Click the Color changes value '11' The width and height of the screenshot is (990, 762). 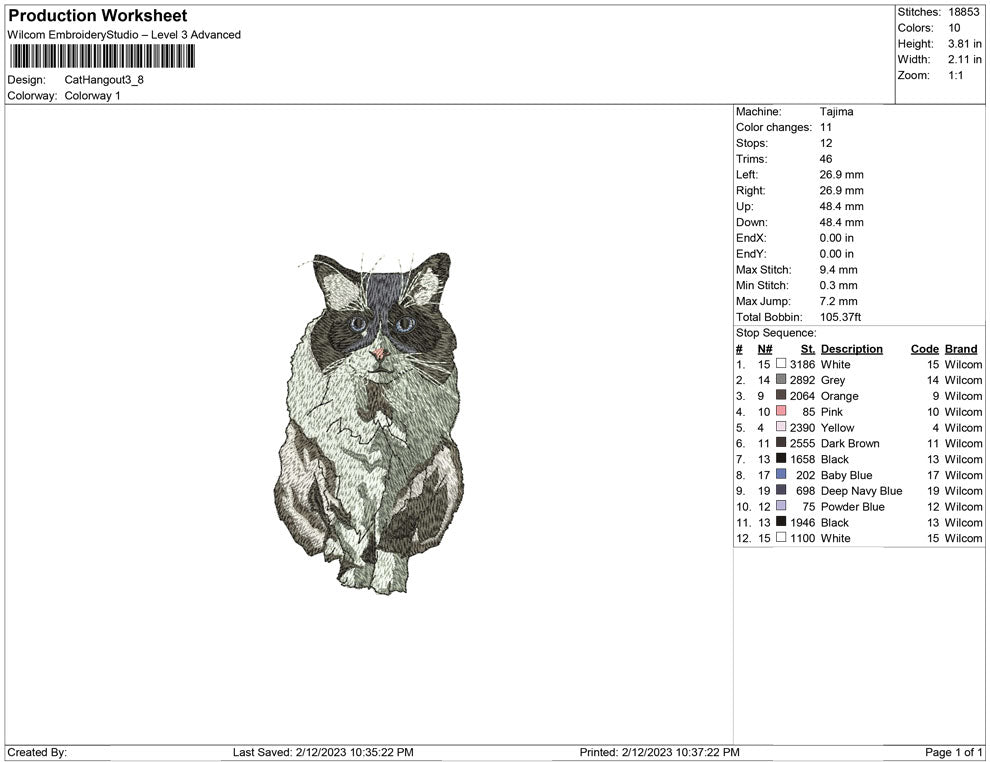point(826,128)
